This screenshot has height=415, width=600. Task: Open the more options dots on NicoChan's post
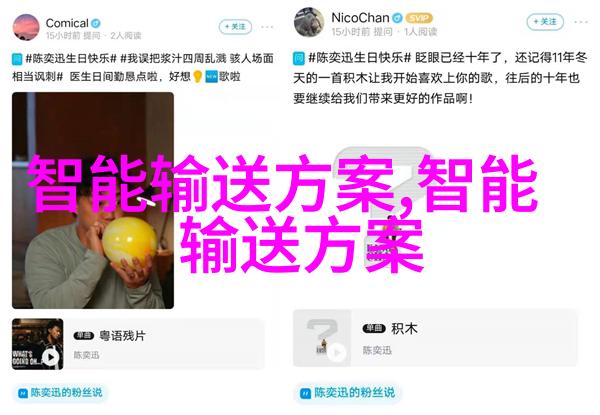click(x=581, y=22)
